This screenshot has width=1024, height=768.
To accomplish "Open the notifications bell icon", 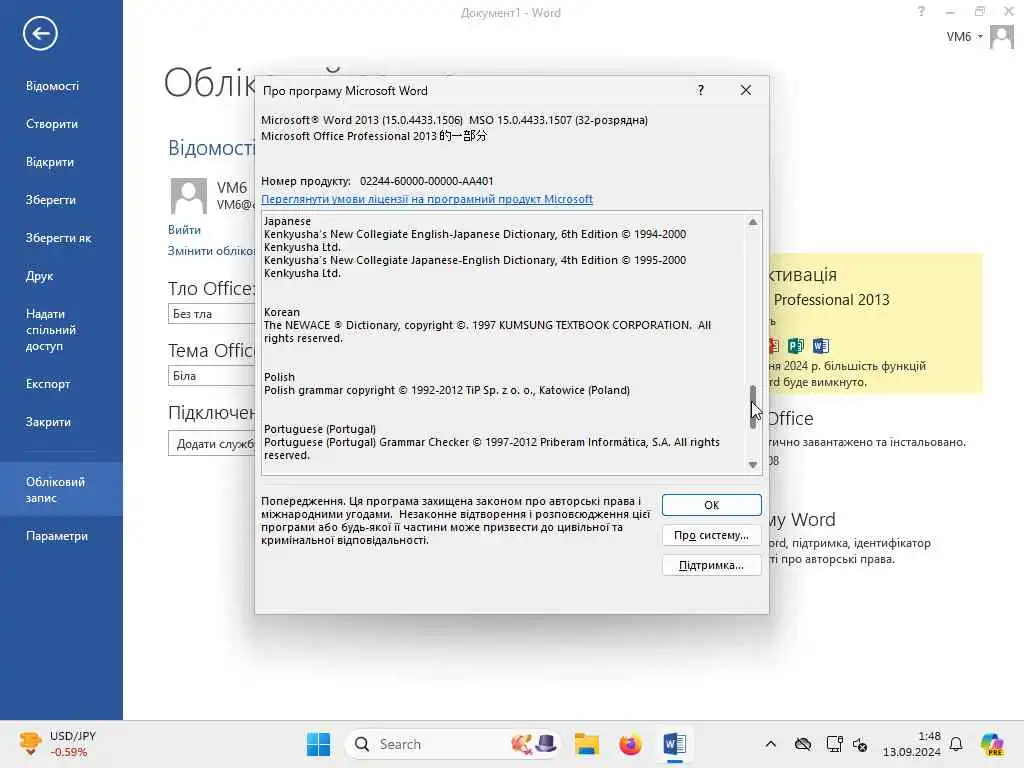I will tap(956, 744).
